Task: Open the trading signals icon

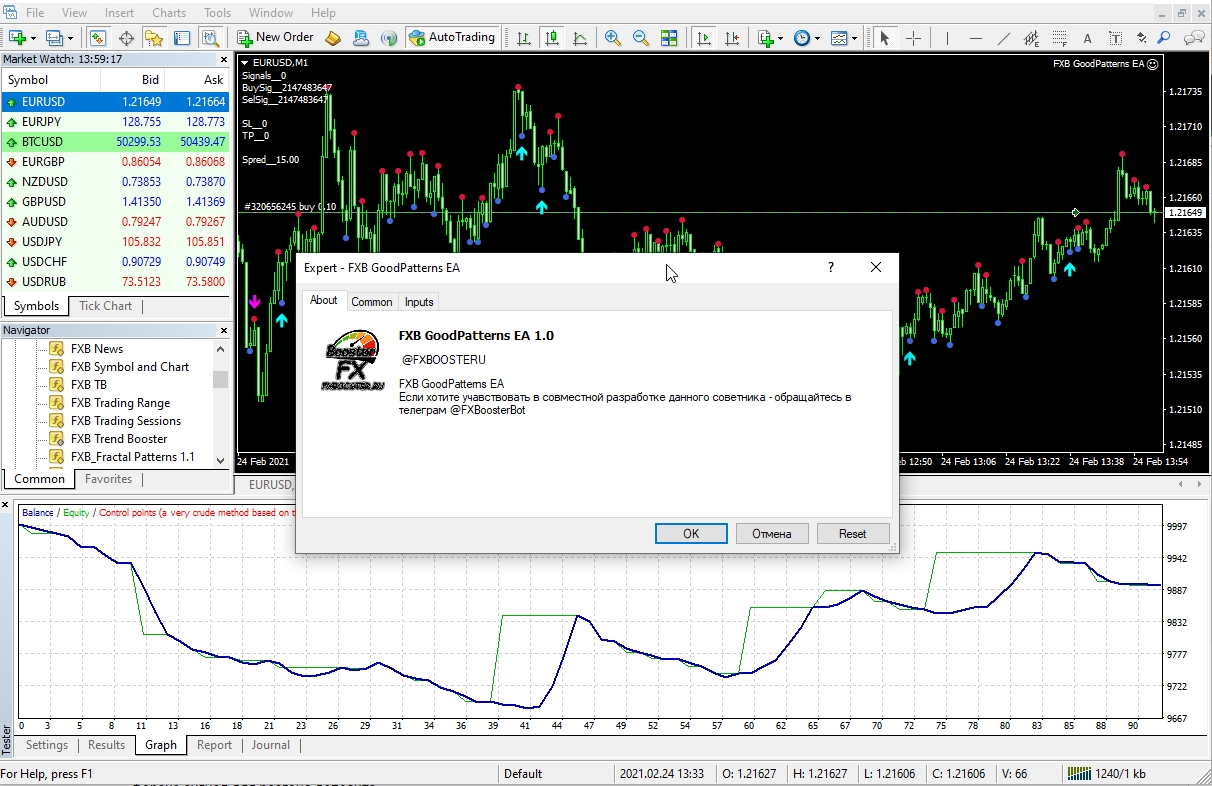Action: tap(389, 38)
